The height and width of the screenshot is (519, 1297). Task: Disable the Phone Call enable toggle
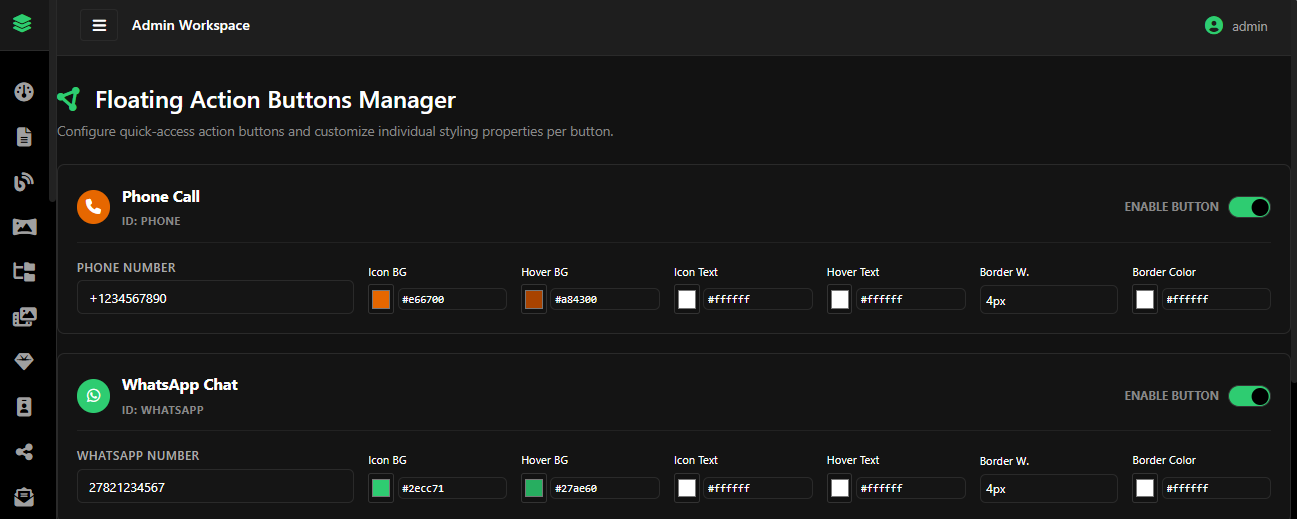1249,207
